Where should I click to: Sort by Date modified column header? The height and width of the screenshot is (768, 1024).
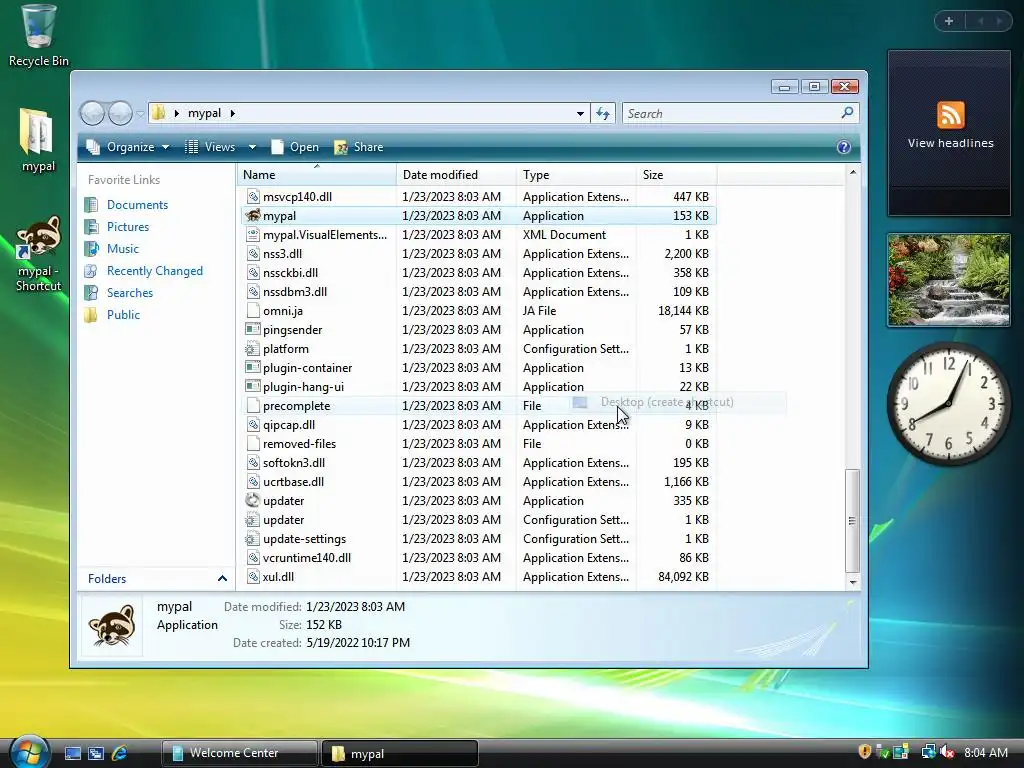coord(456,175)
